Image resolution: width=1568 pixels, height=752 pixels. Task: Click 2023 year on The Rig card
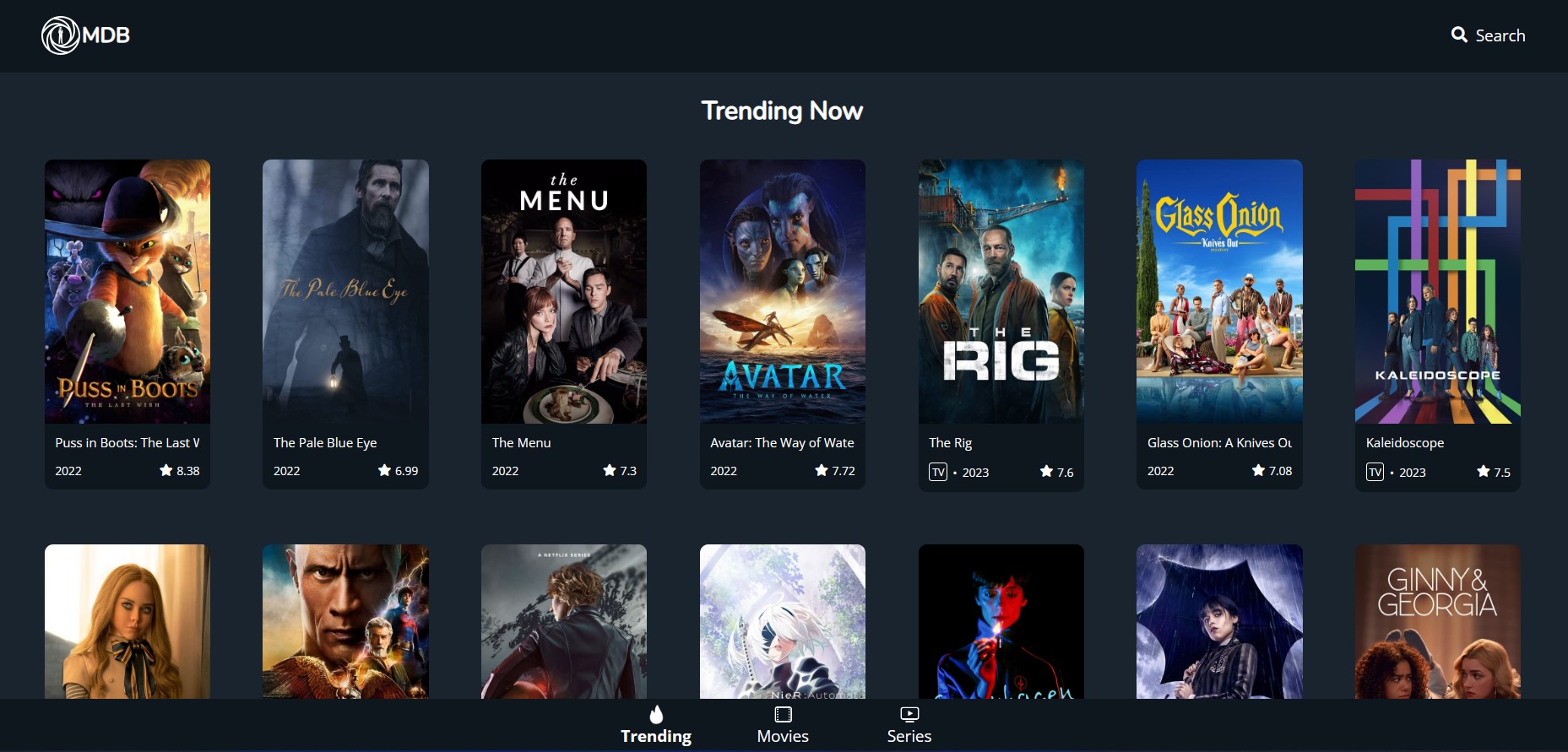[x=975, y=473]
